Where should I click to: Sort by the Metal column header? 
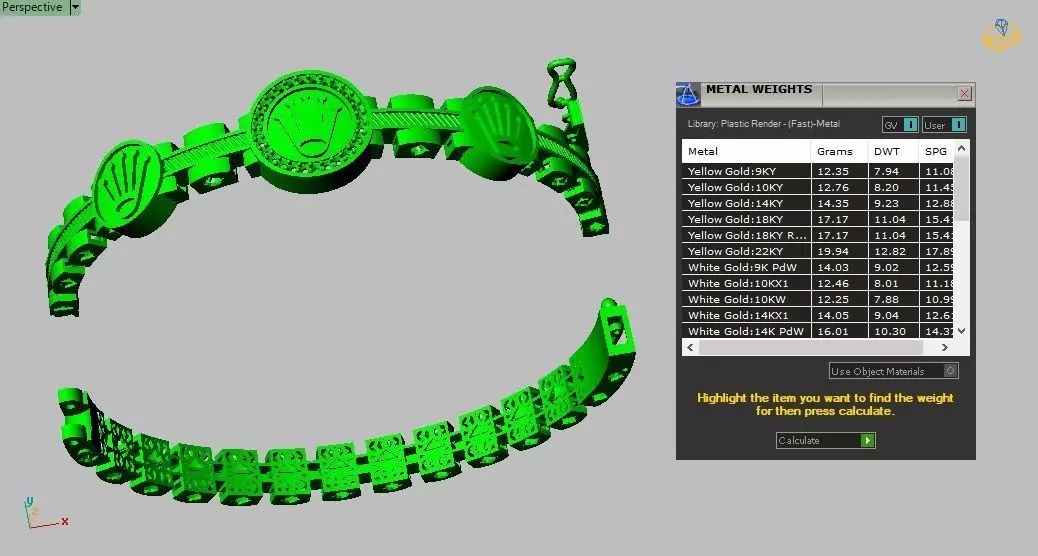[x=746, y=151]
